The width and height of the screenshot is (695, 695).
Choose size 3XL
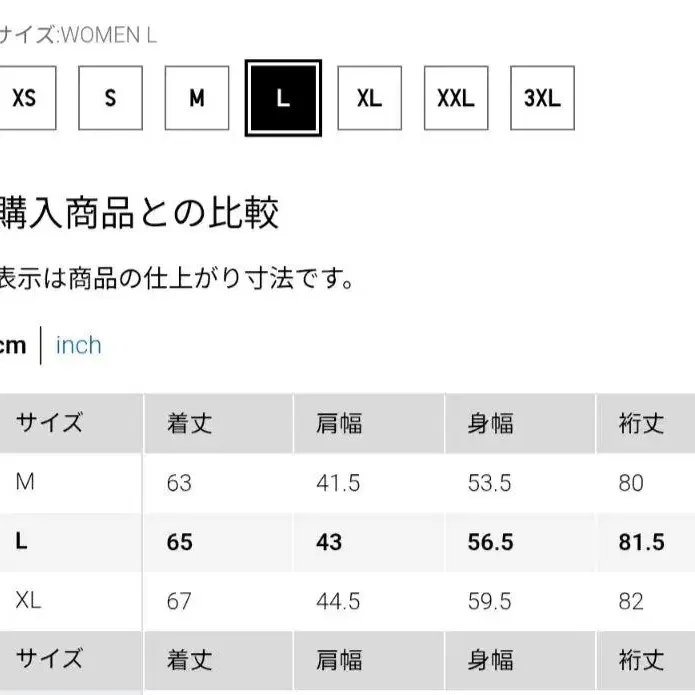click(542, 98)
